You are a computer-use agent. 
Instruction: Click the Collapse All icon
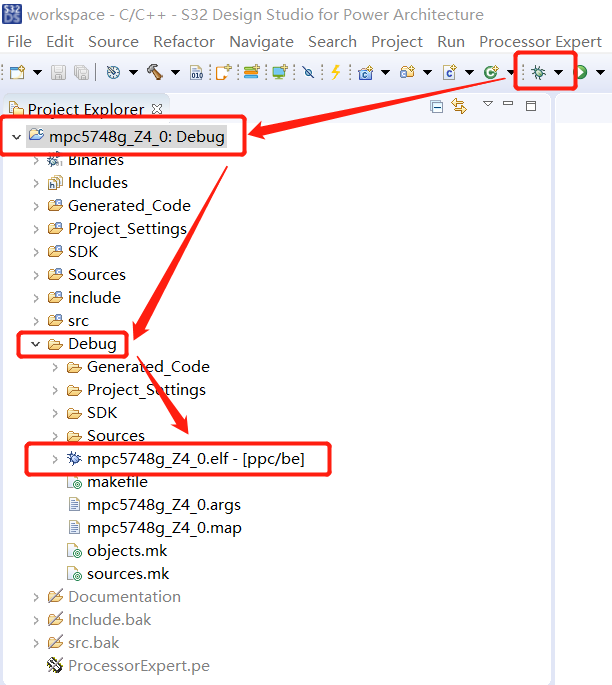tap(436, 106)
